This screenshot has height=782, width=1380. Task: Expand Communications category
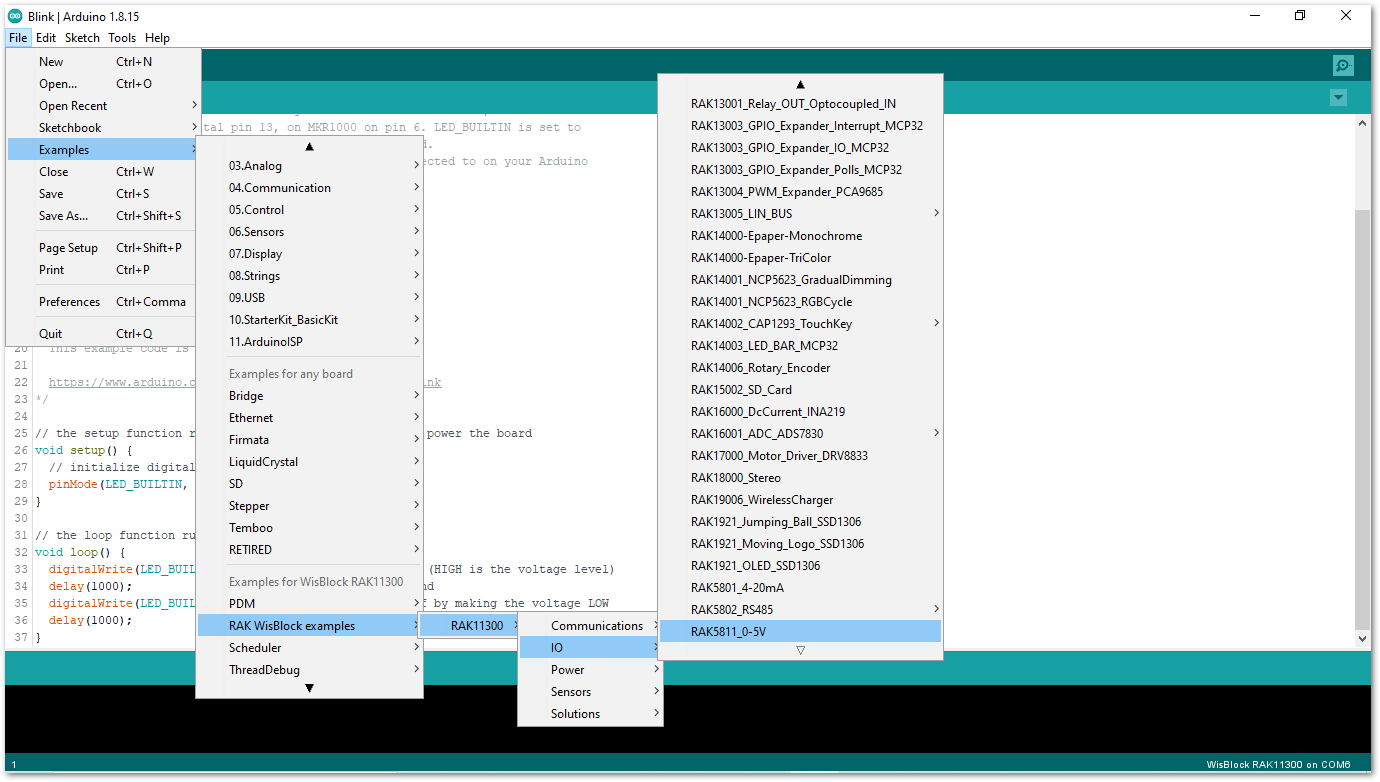click(x=591, y=626)
